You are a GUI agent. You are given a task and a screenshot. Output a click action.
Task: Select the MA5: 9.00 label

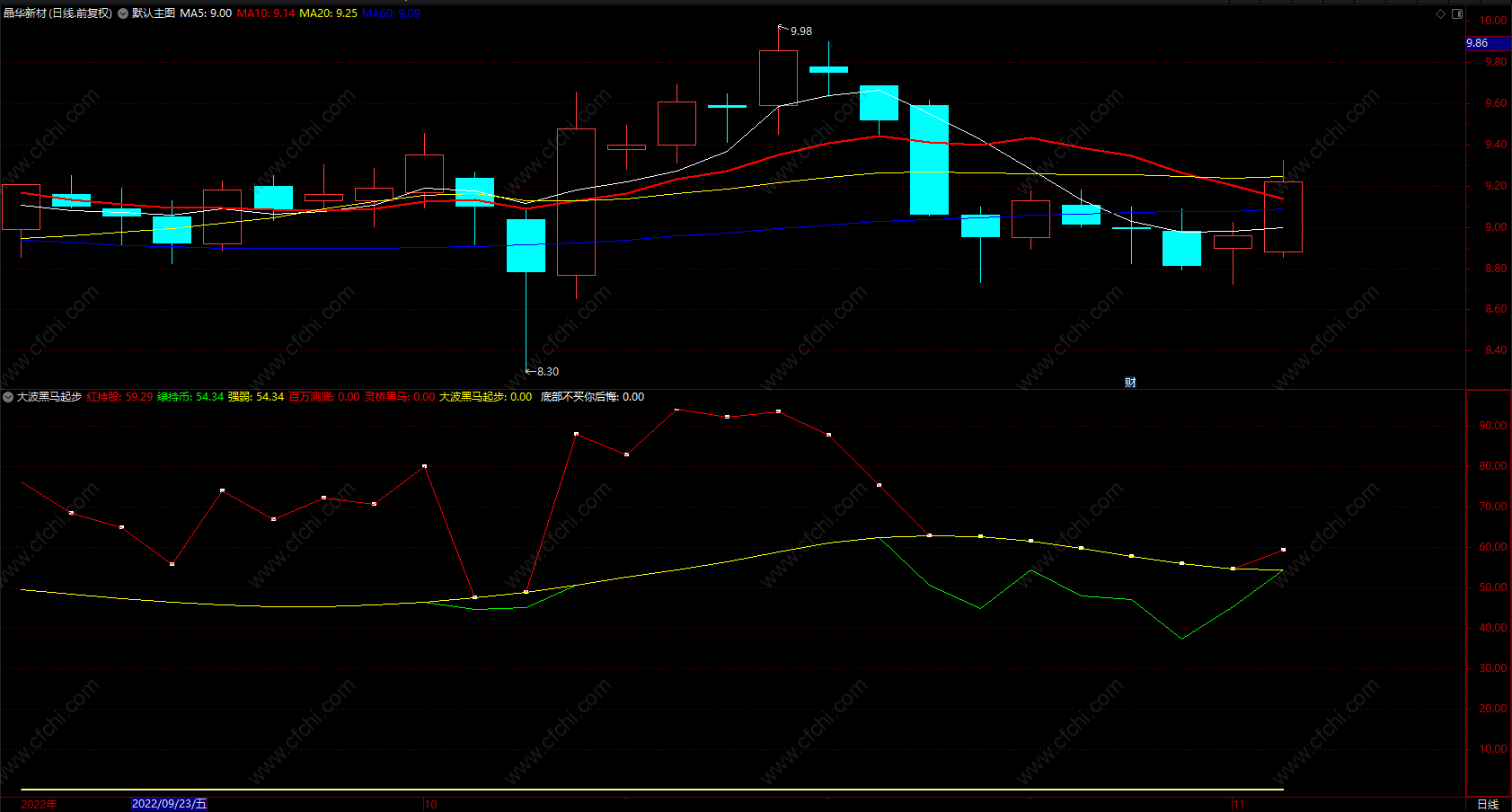tap(206, 13)
